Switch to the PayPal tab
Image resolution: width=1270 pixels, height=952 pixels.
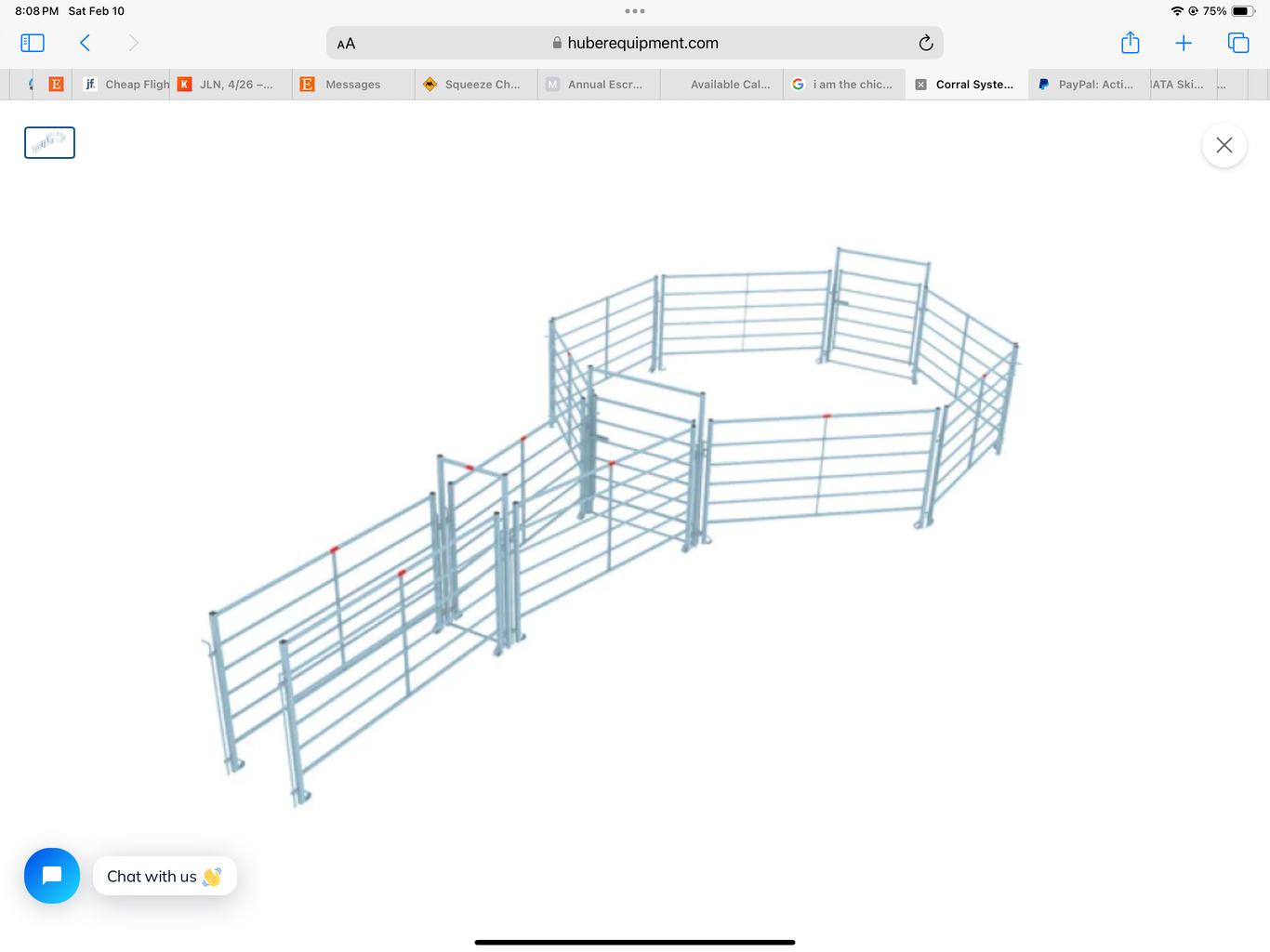(1094, 85)
